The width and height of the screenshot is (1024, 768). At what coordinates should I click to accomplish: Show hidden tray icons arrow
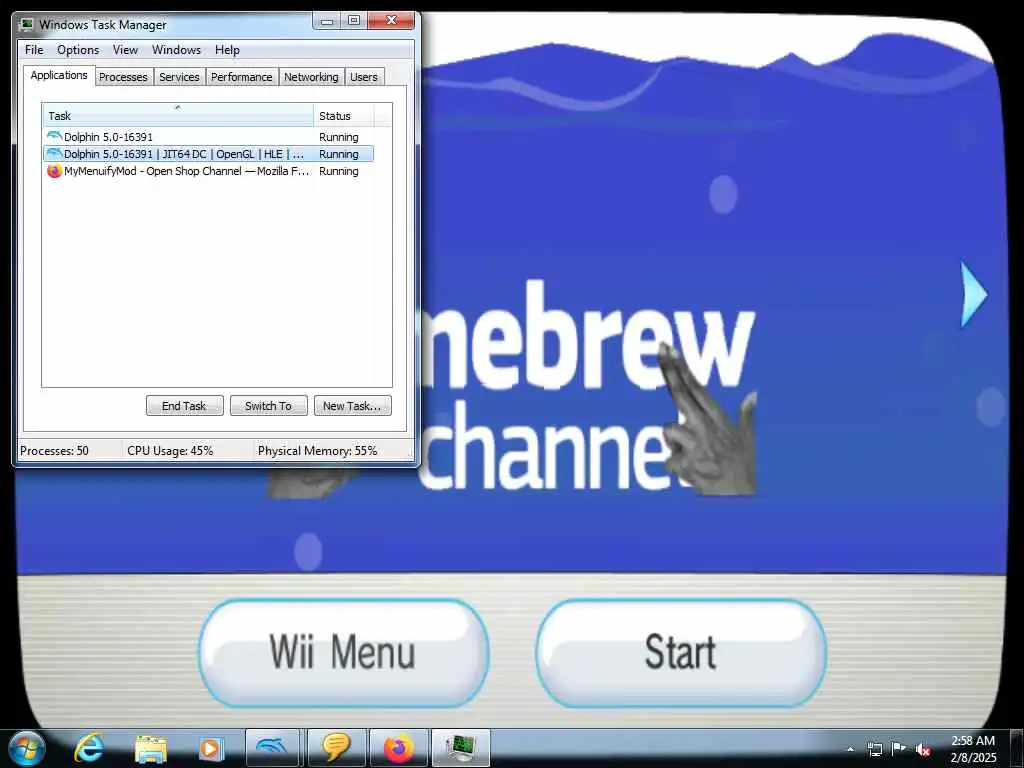click(x=850, y=750)
